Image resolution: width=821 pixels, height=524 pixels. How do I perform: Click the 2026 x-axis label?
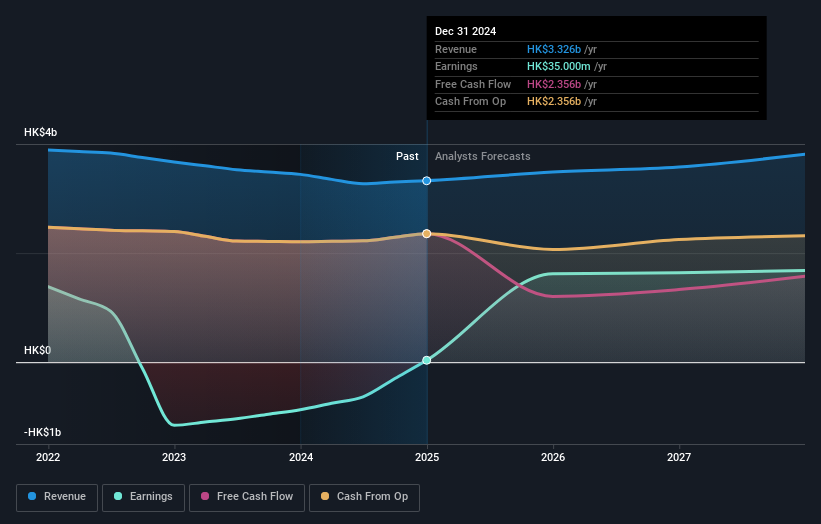point(553,458)
